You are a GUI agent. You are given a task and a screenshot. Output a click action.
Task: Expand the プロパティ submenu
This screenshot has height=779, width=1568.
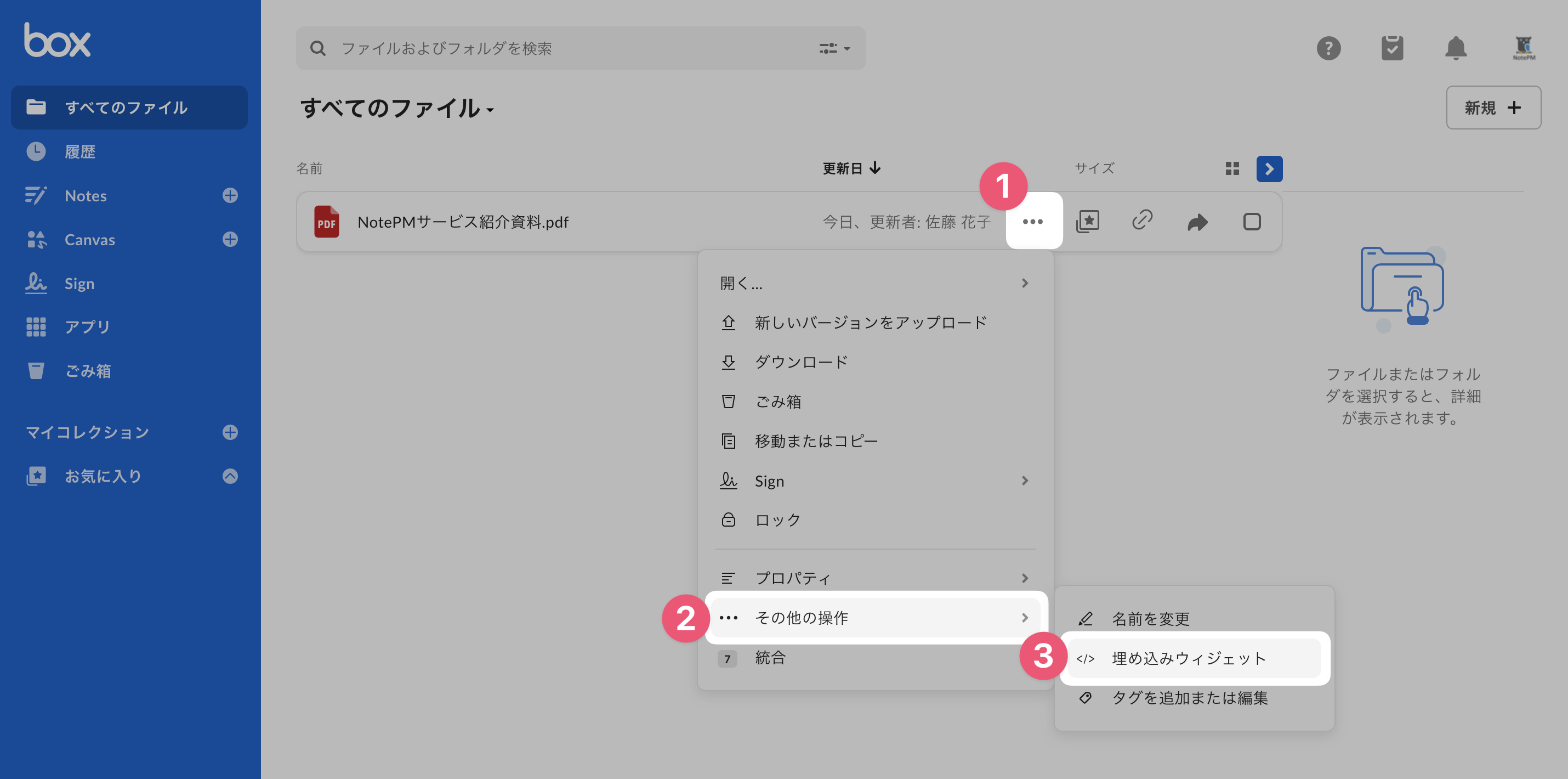(876, 578)
